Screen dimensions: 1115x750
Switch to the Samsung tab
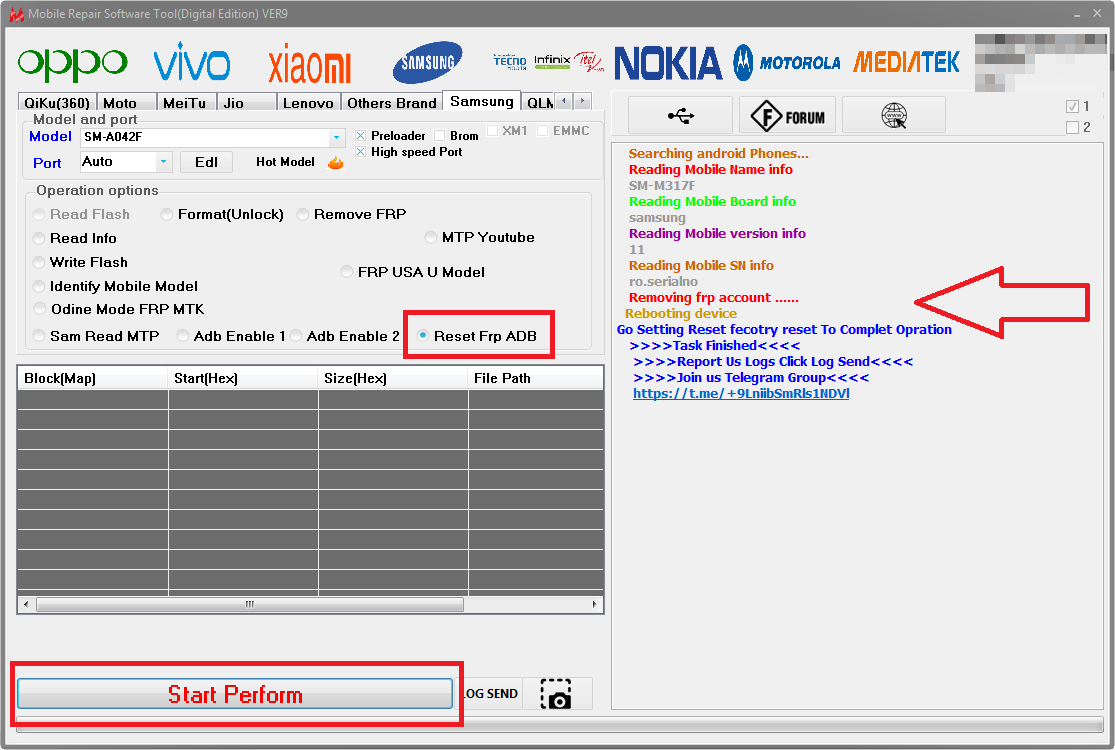tap(481, 101)
